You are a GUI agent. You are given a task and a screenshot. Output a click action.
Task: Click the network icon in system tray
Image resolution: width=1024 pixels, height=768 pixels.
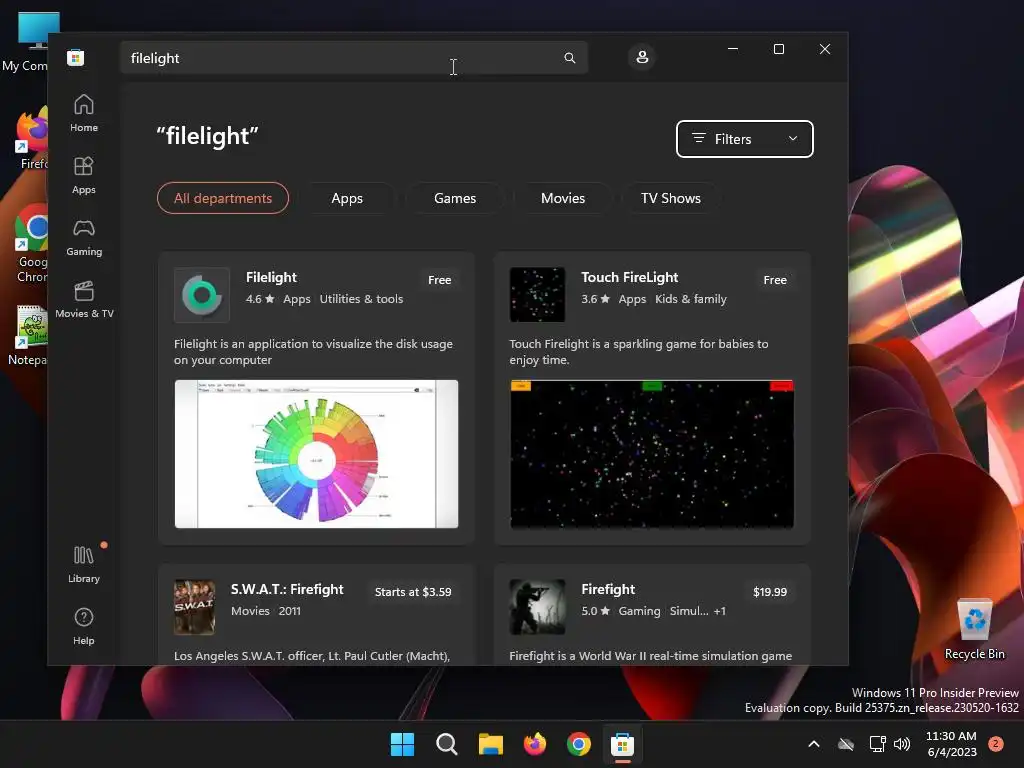(x=877, y=744)
